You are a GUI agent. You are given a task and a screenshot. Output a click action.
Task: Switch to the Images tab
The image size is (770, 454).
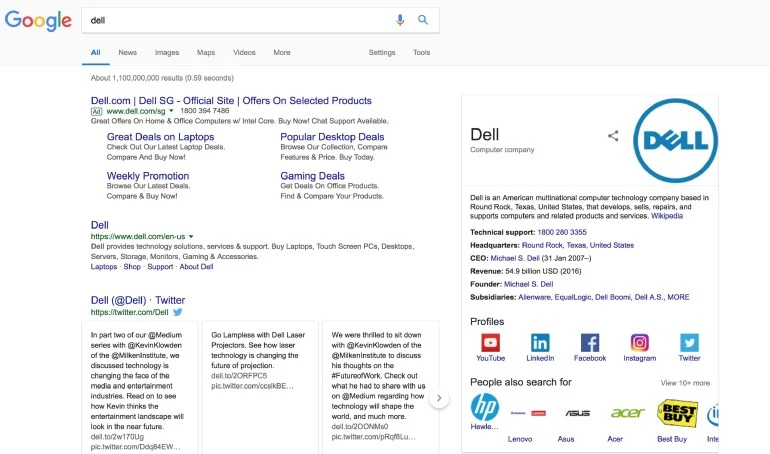(167, 52)
